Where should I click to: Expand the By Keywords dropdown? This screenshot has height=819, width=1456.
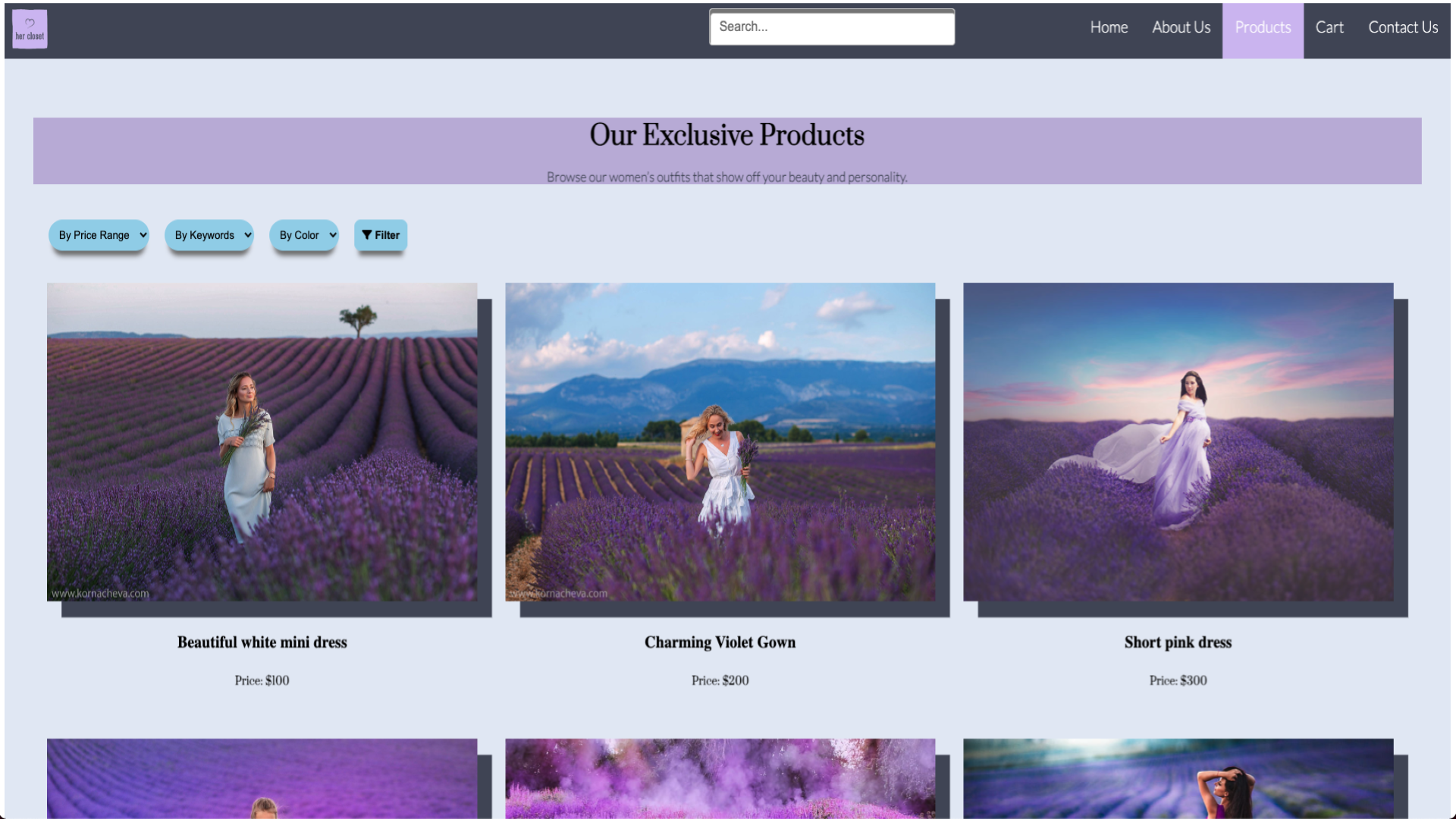pyautogui.click(x=209, y=235)
